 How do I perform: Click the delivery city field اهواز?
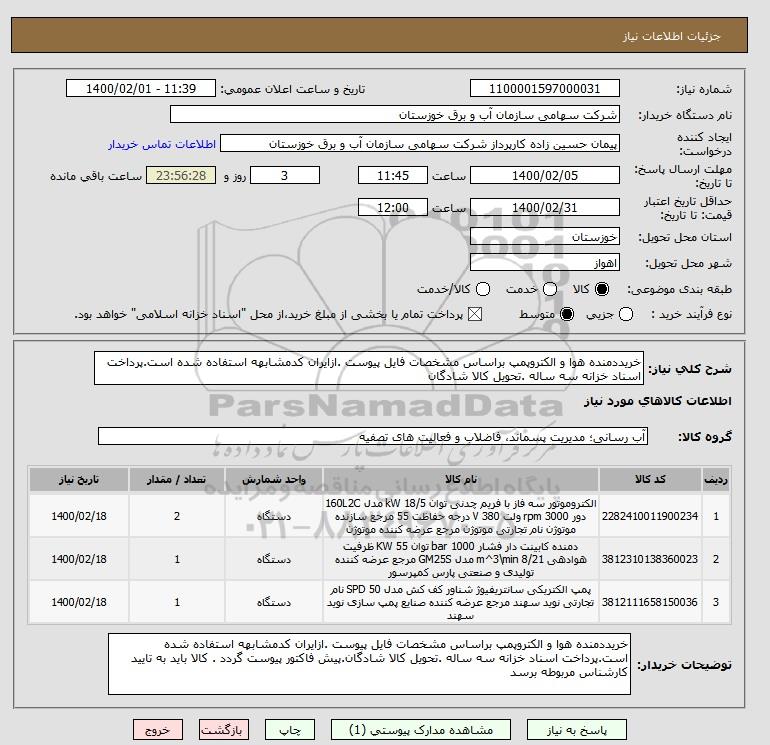pos(545,263)
